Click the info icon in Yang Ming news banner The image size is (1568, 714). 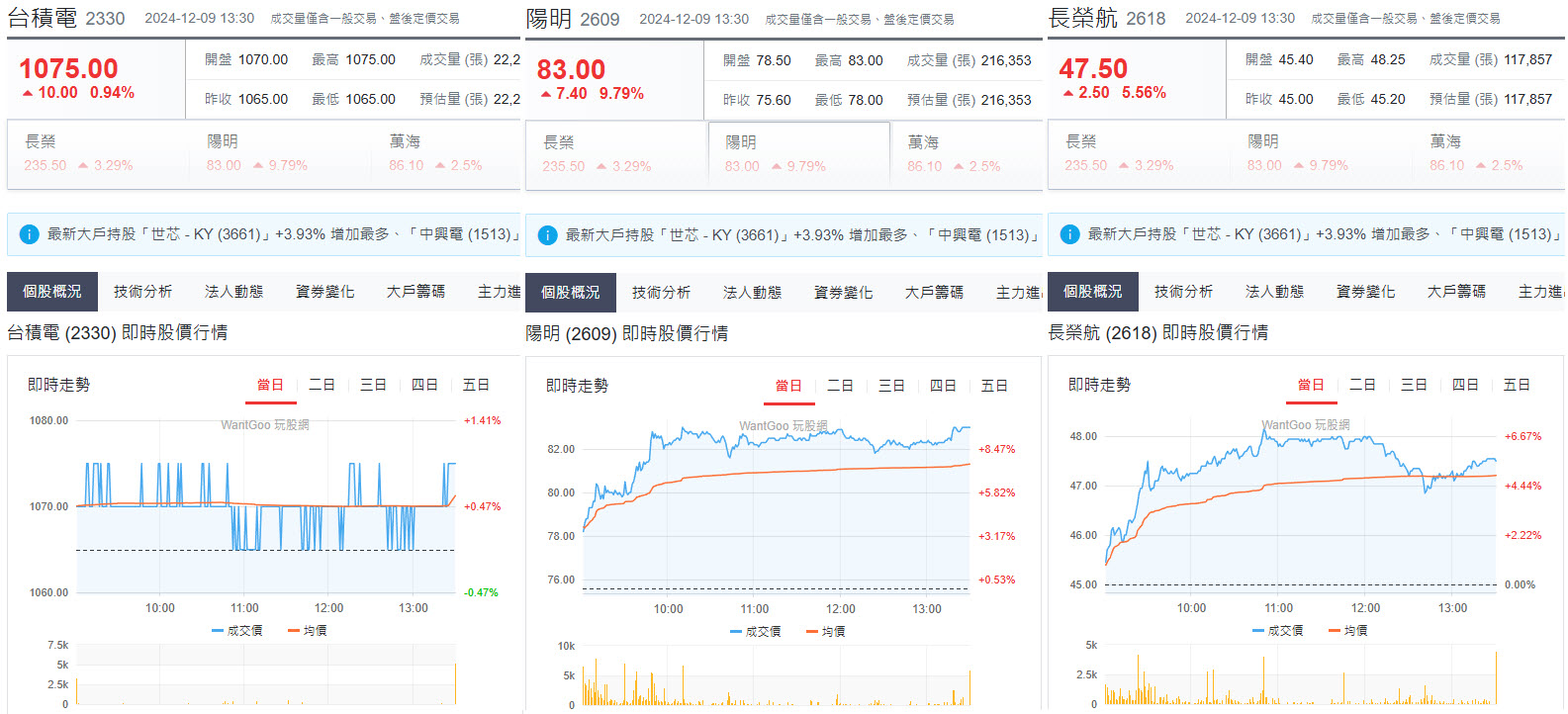point(547,235)
